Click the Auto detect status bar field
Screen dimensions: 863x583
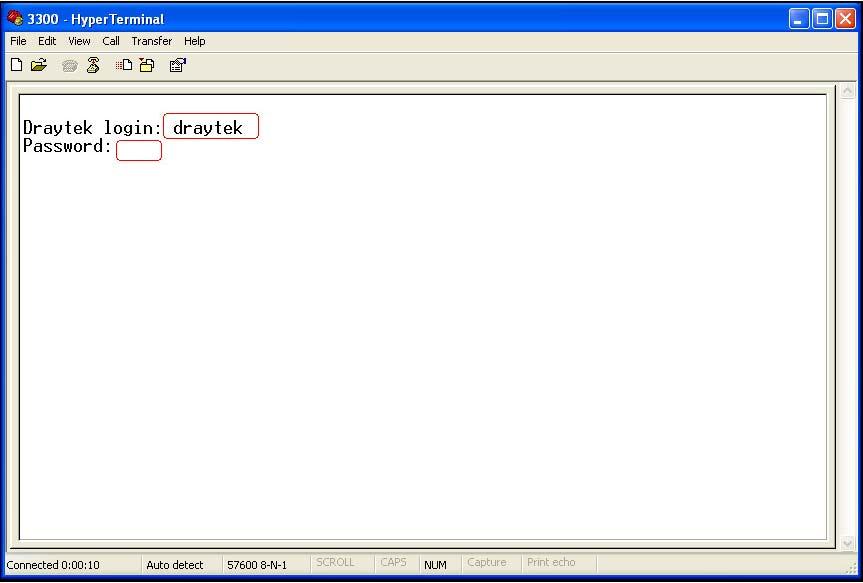(175, 565)
